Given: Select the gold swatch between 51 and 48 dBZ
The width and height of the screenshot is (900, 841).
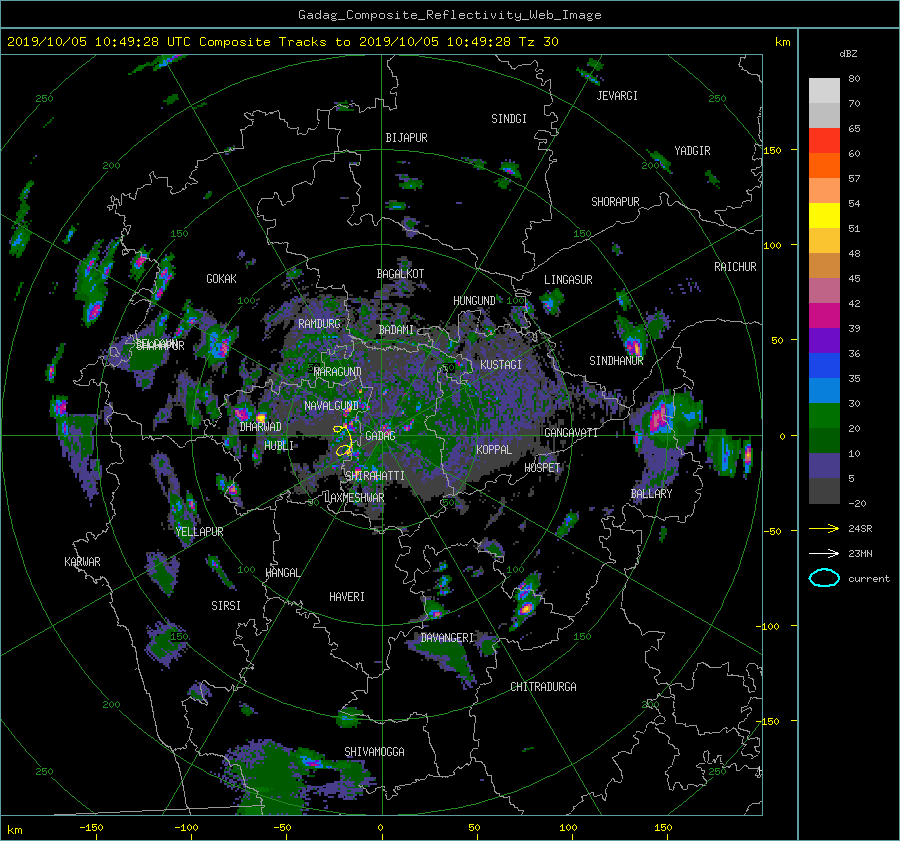Looking at the screenshot, I should 824,241.
